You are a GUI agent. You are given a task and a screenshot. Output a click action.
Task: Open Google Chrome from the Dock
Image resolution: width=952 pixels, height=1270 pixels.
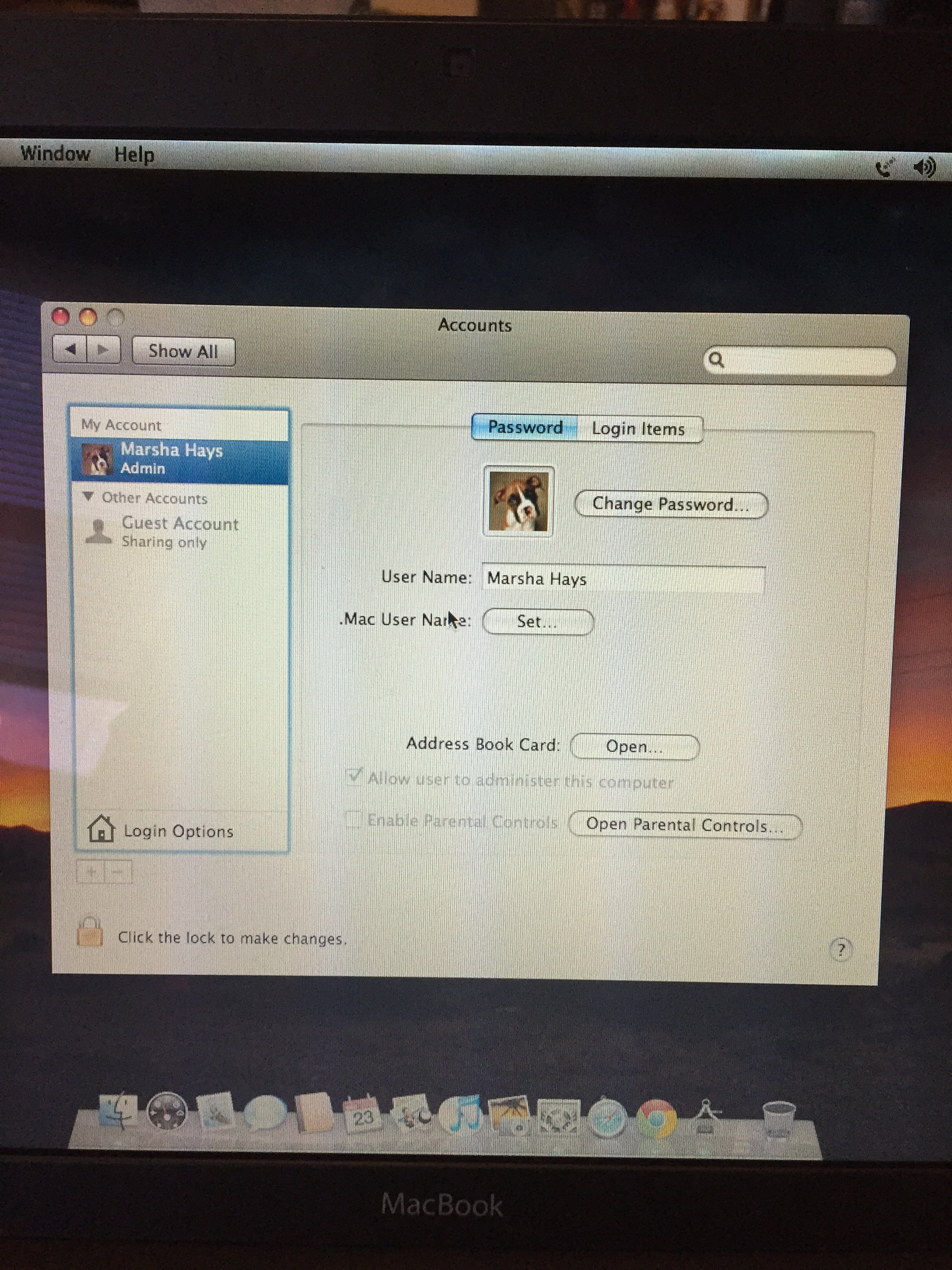656,1118
